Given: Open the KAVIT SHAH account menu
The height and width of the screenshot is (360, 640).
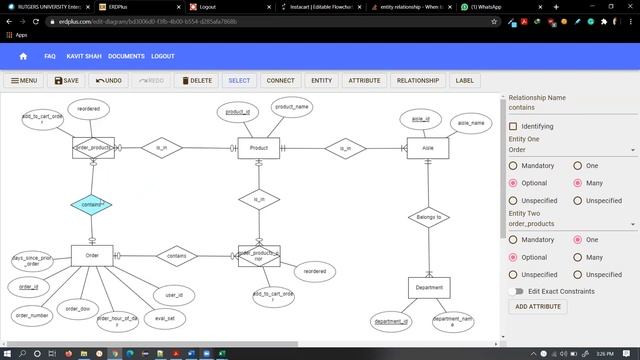Looking at the screenshot, I should pyautogui.click(x=84, y=56).
